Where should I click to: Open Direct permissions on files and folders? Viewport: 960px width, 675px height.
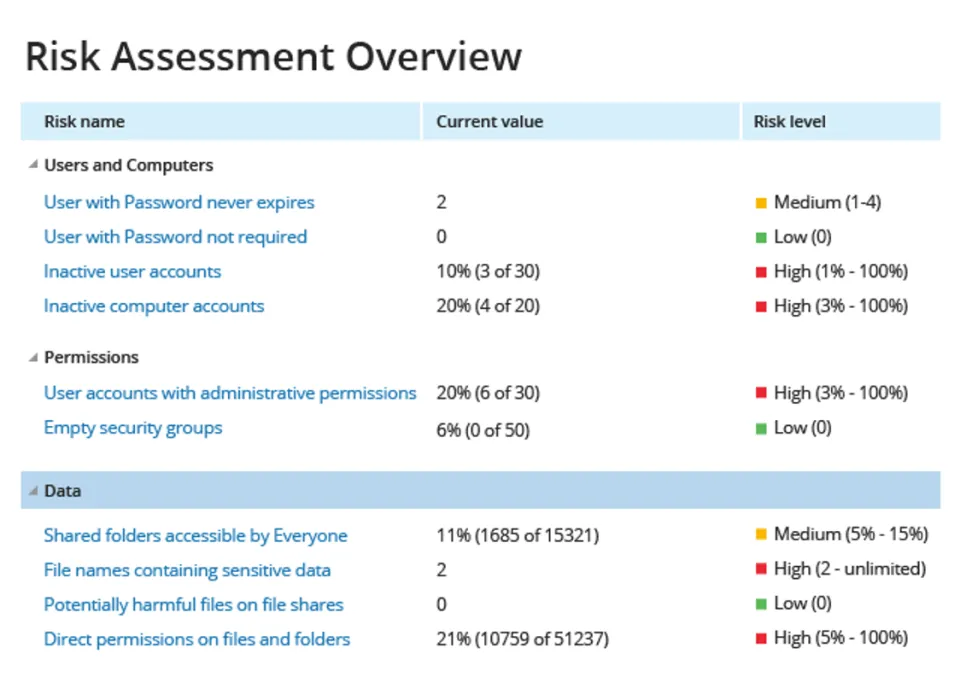197,639
